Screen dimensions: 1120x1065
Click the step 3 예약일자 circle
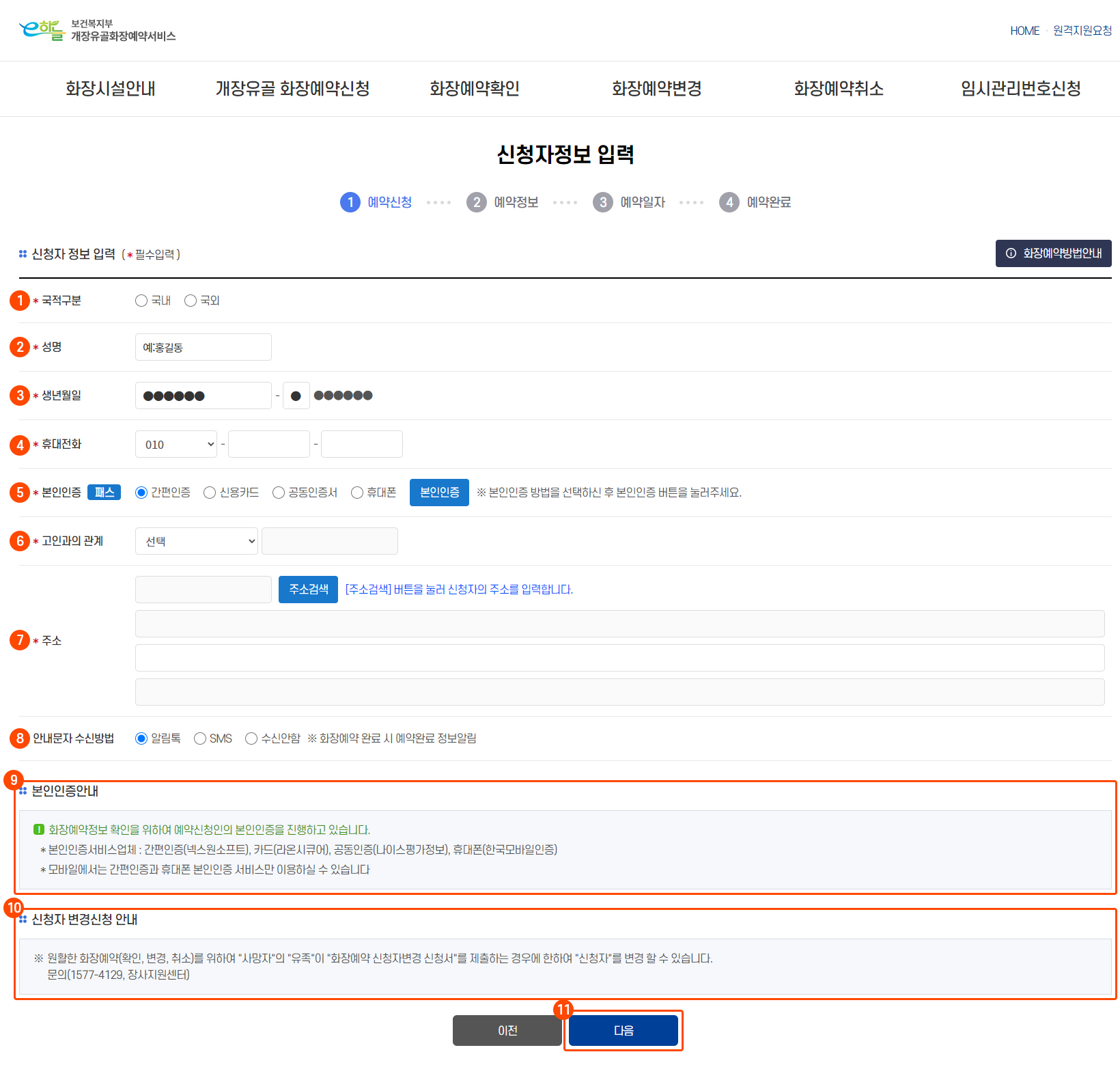point(603,202)
